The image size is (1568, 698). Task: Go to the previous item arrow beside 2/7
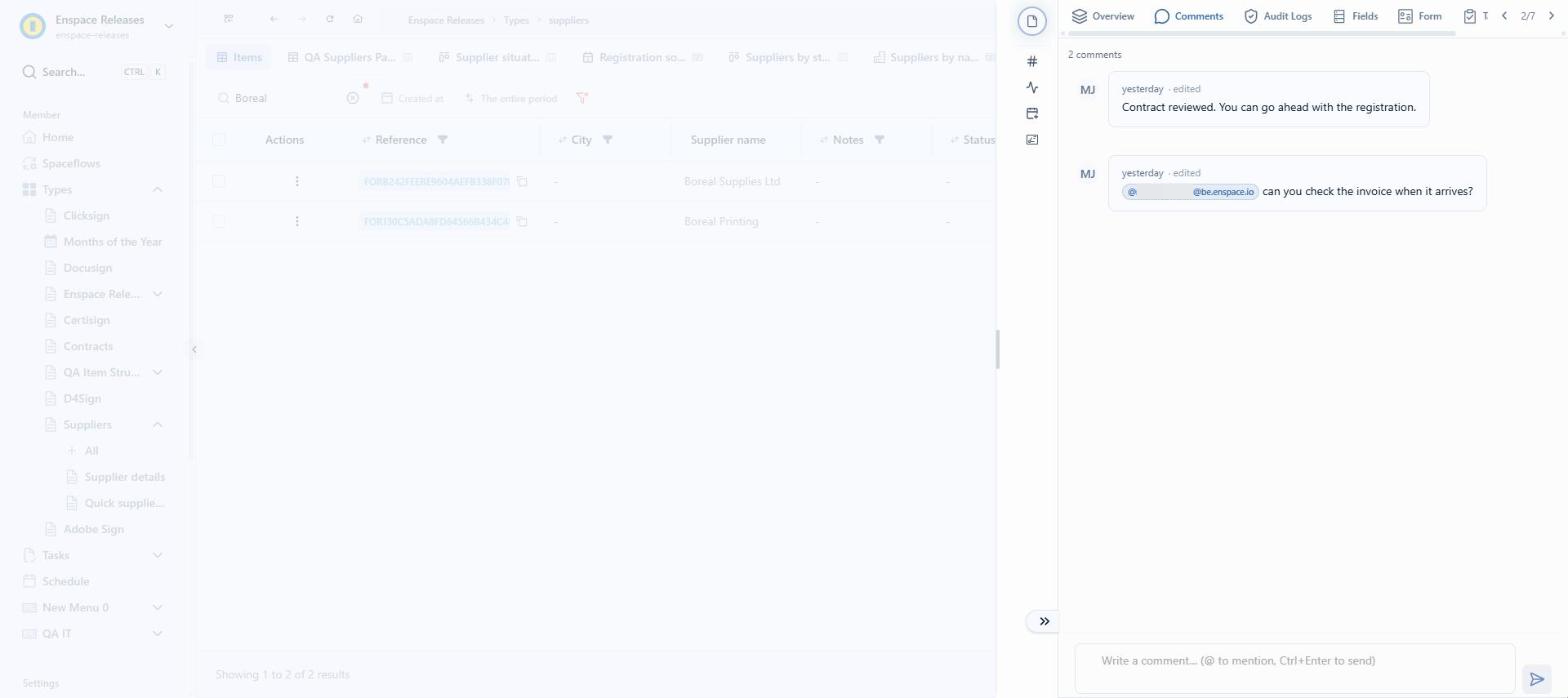coord(1504,16)
